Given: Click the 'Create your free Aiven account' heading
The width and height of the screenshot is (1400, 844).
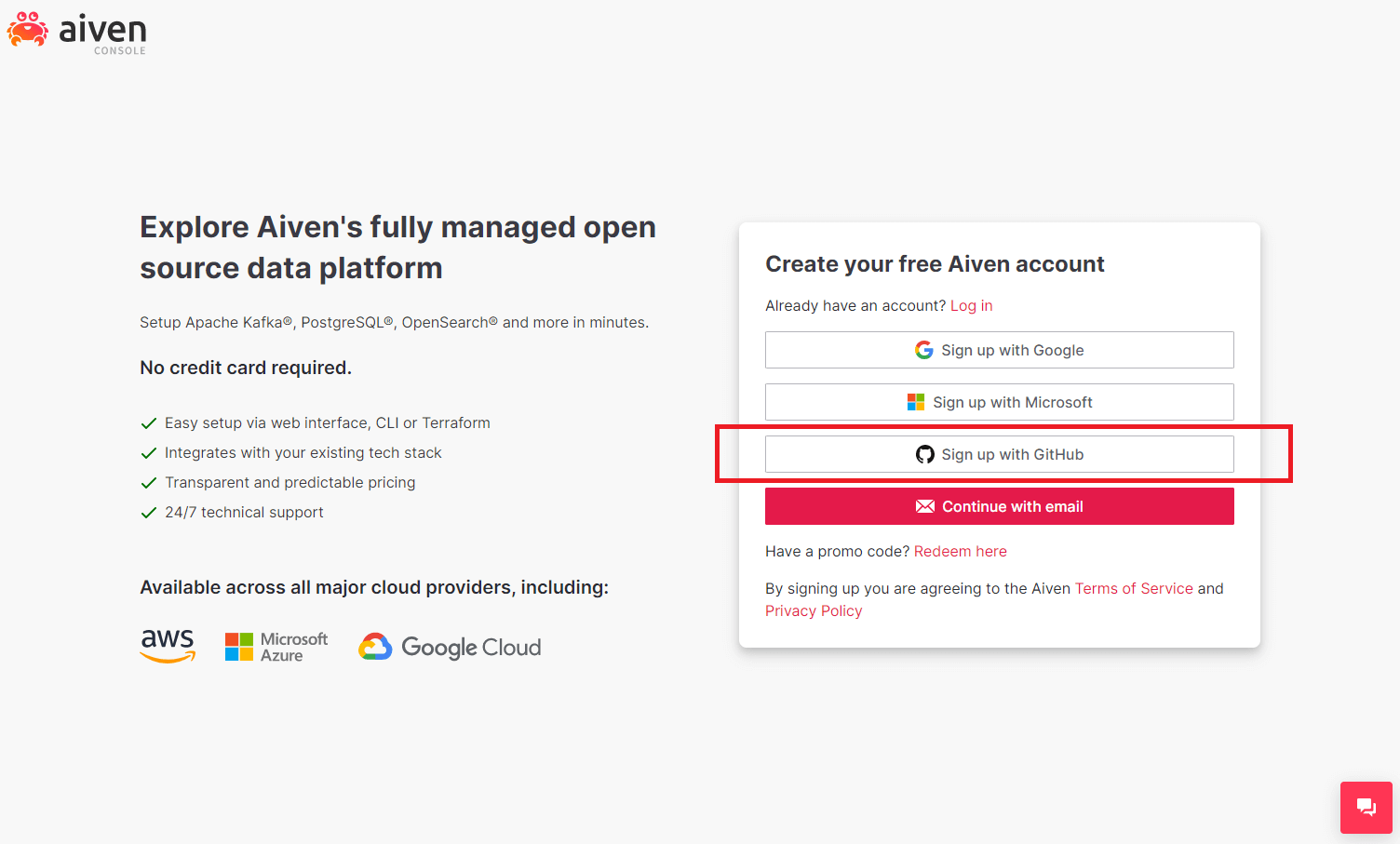Looking at the screenshot, I should click(935, 264).
